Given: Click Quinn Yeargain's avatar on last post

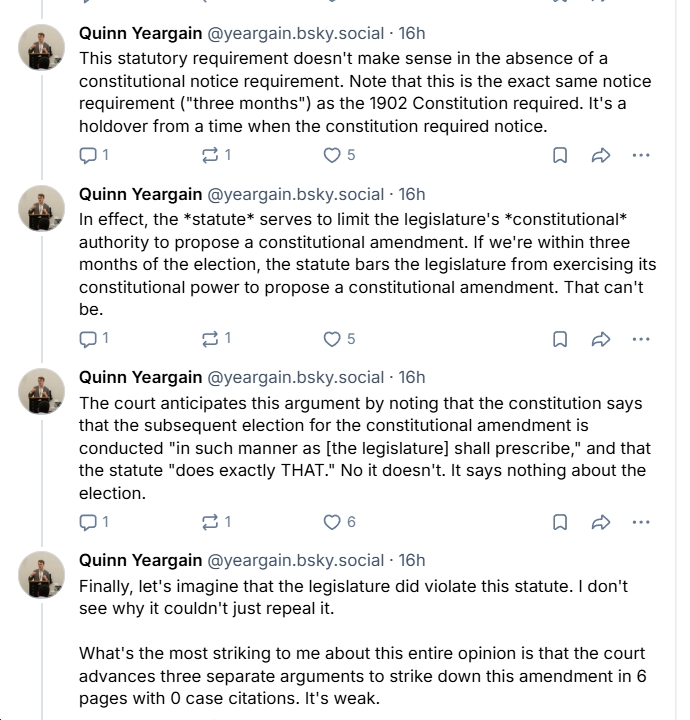Looking at the screenshot, I should point(42,574).
